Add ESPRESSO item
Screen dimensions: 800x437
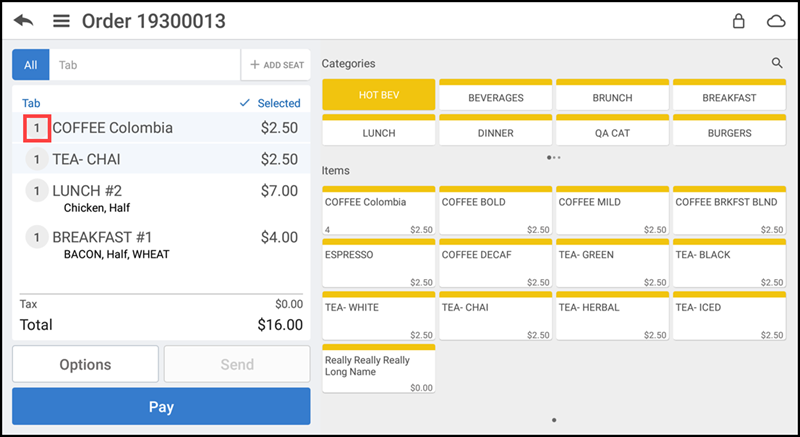(379, 263)
